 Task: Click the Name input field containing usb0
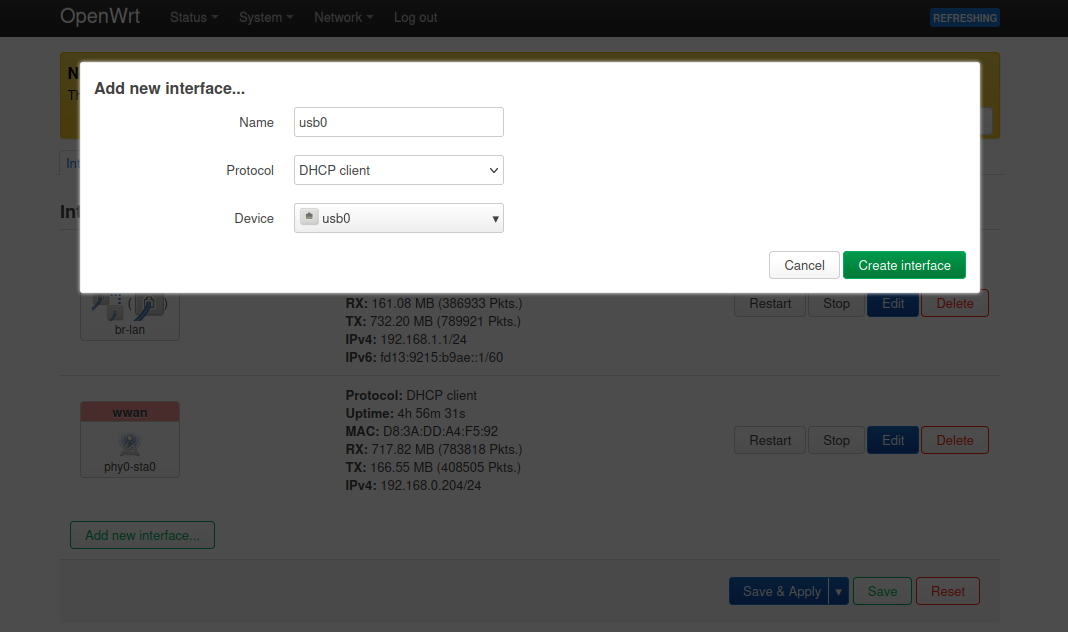coord(398,122)
